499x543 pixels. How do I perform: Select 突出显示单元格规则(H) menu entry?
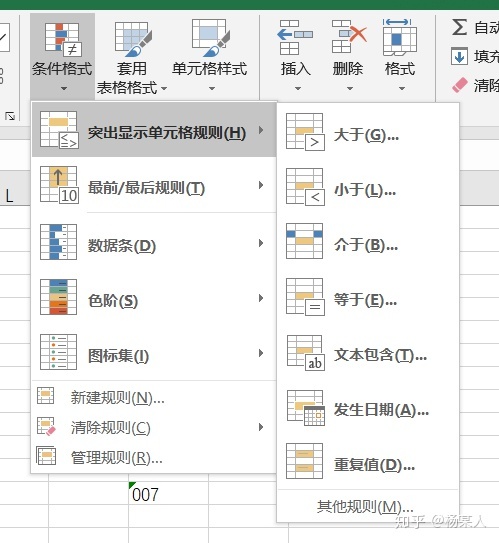tap(154, 130)
